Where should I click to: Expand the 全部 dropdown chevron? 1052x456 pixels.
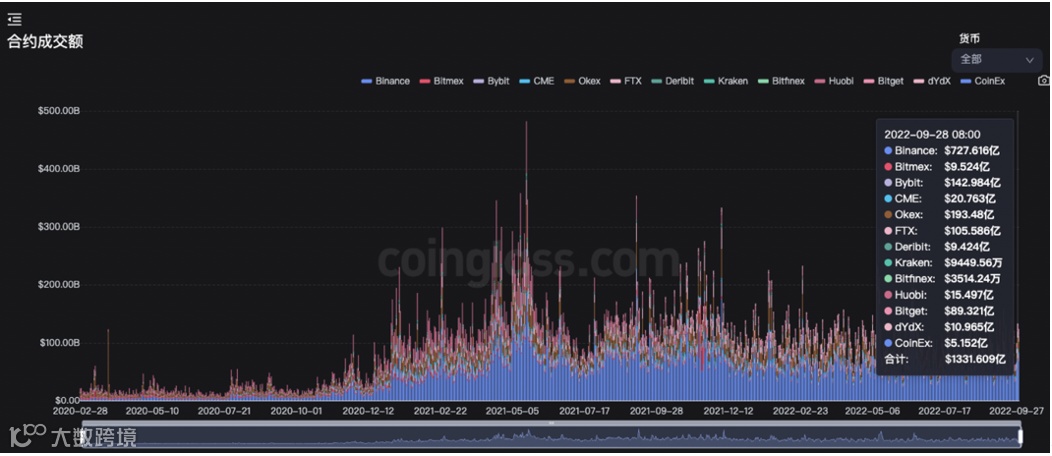(x=1029, y=60)
